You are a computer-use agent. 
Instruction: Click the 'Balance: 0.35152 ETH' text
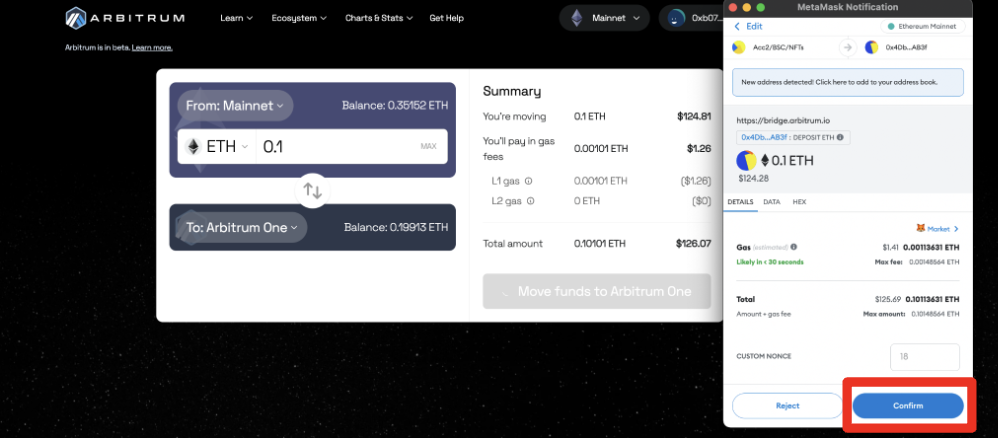395,106
